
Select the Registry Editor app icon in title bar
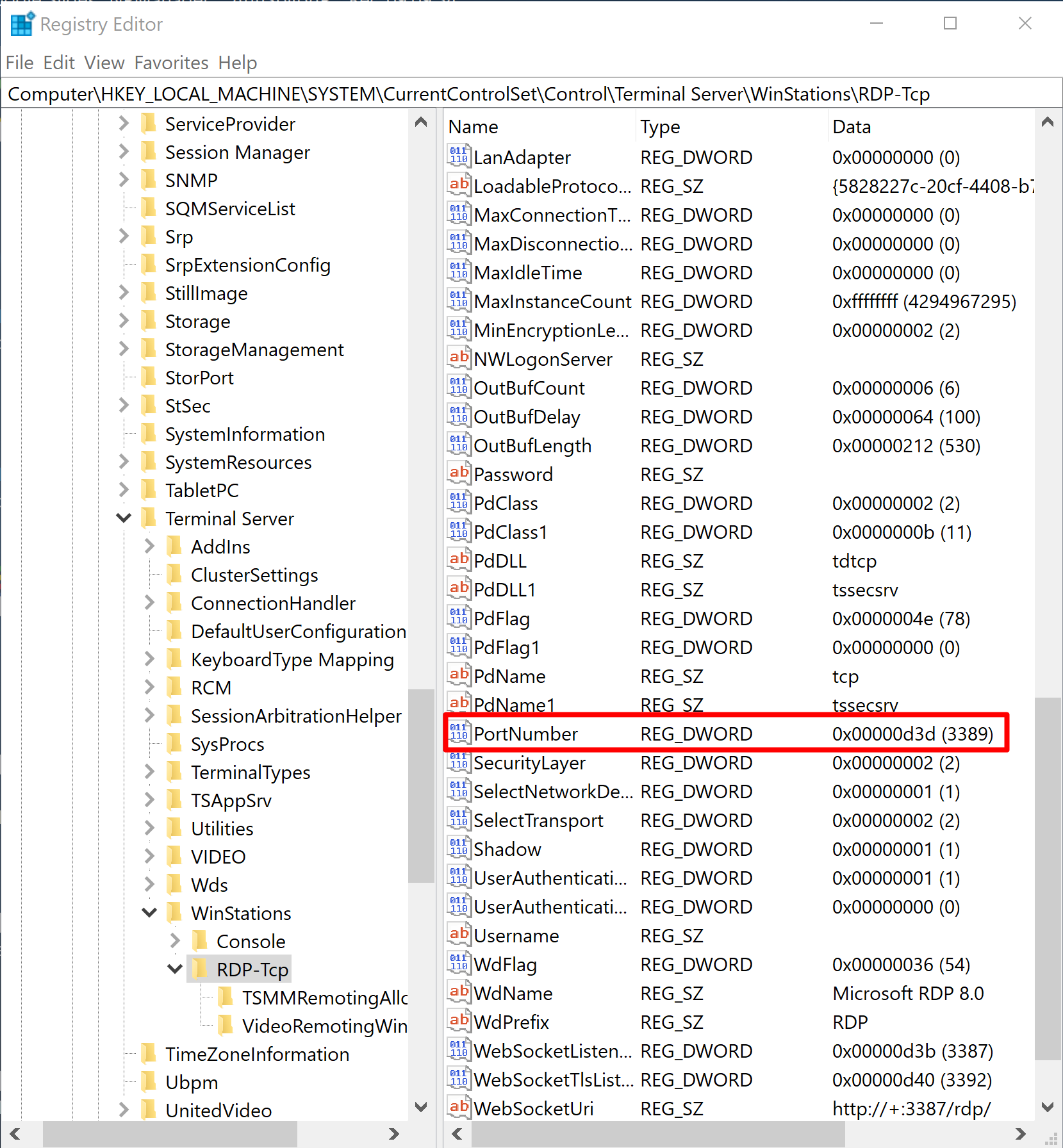(22, 24)
